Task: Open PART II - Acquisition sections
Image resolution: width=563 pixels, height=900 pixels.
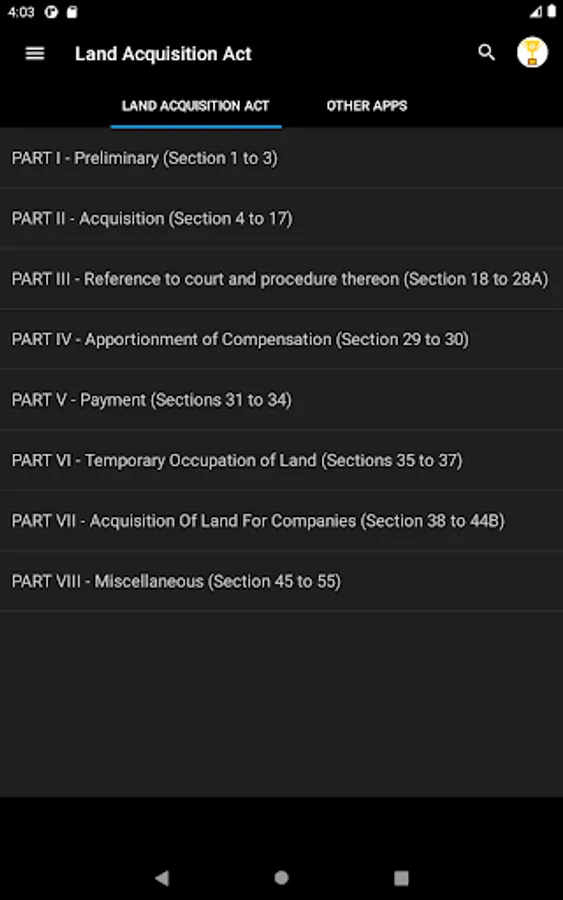Action: pos(281,218)
